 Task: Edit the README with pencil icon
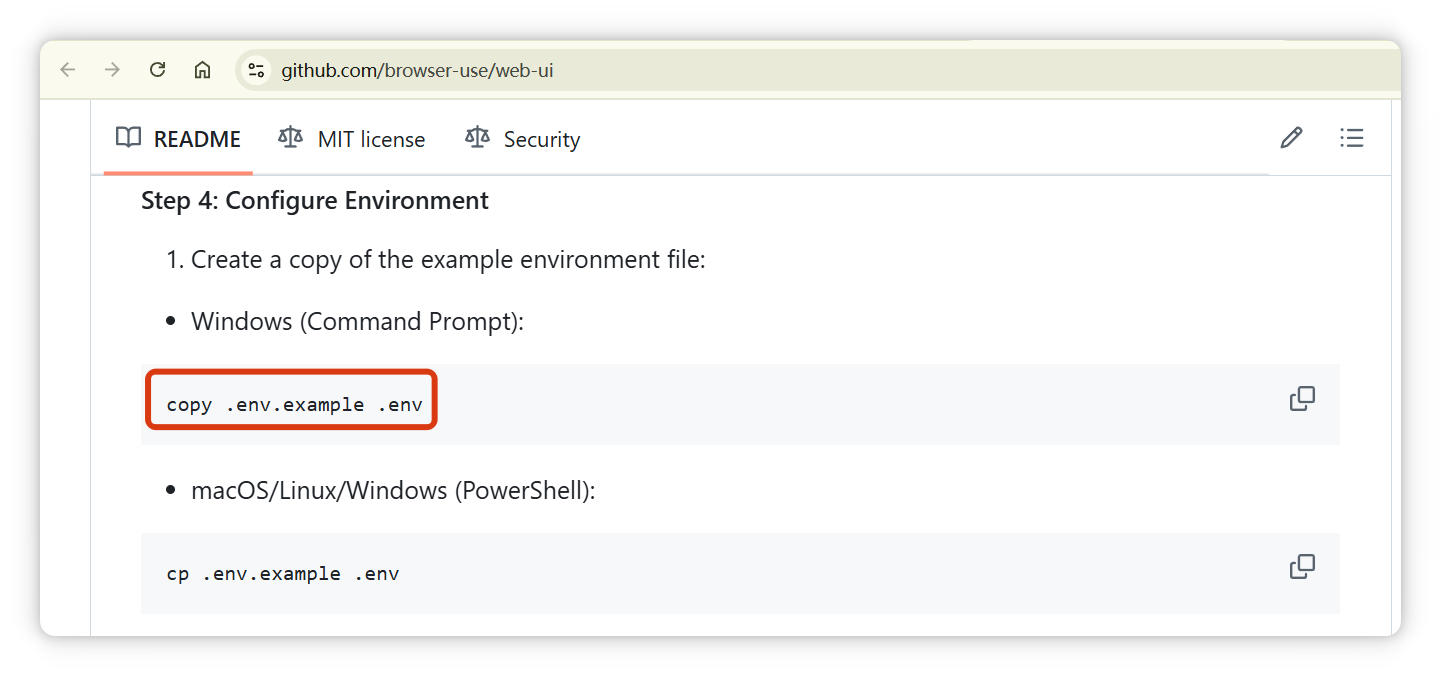(1291, 138)
